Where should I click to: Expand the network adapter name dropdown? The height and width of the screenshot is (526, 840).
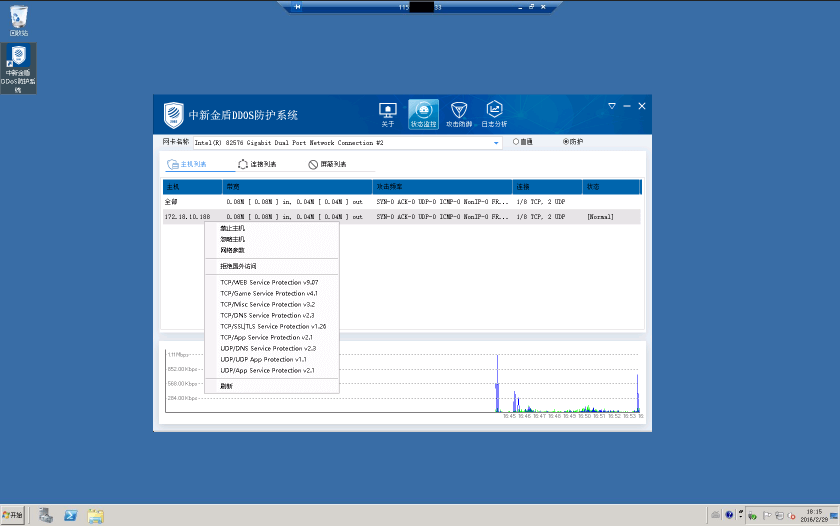pyautogui.click(x=496, y=143)
